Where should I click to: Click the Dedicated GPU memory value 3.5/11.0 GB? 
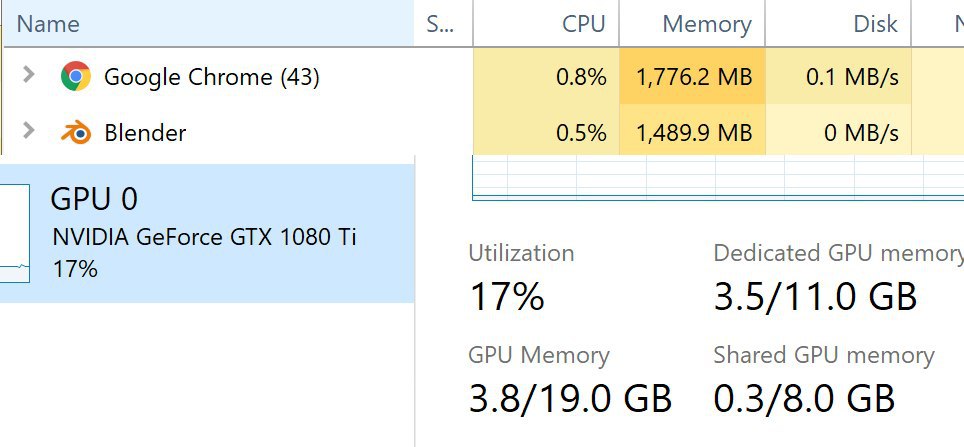(815, 296)
